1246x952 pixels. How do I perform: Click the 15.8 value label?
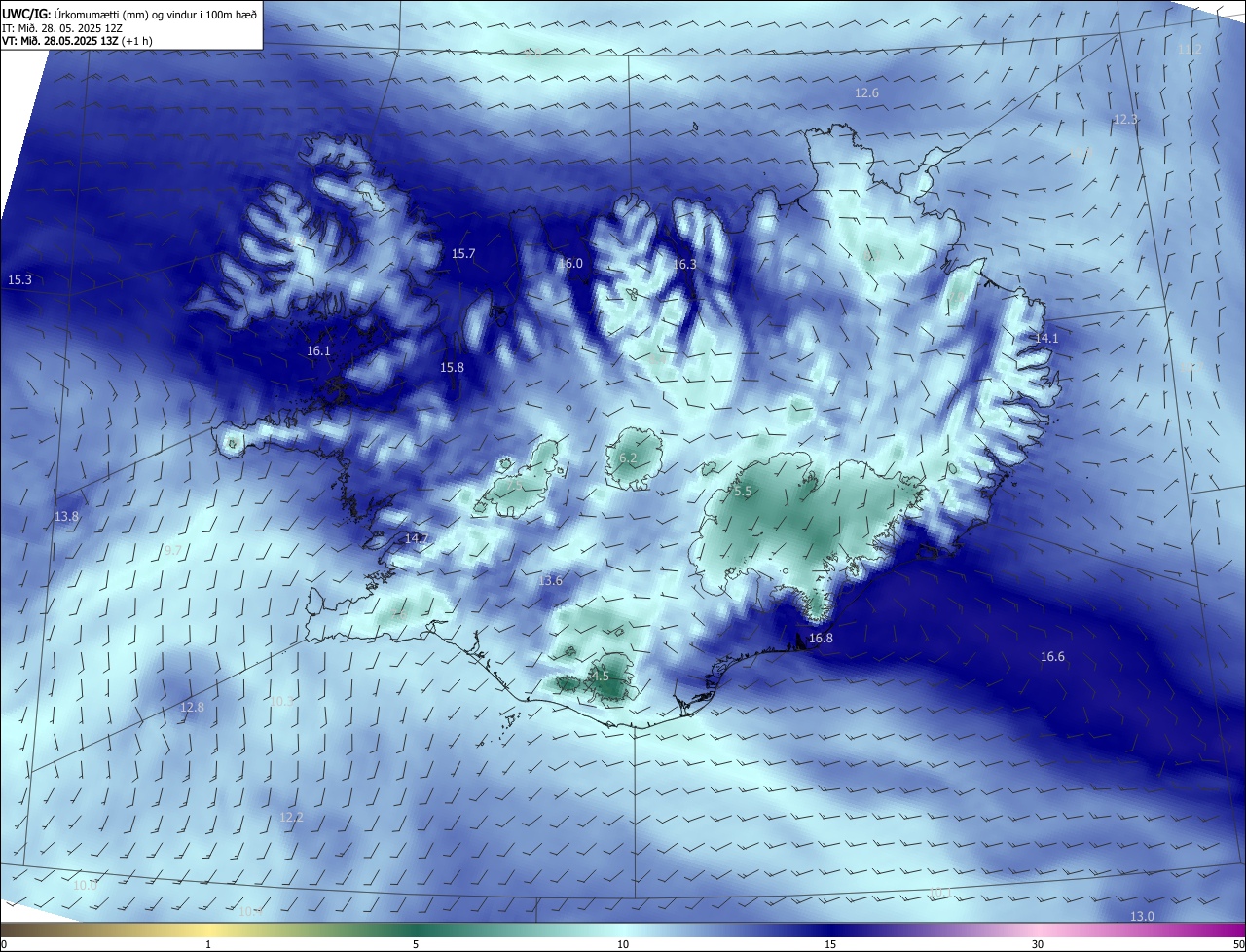452,368
